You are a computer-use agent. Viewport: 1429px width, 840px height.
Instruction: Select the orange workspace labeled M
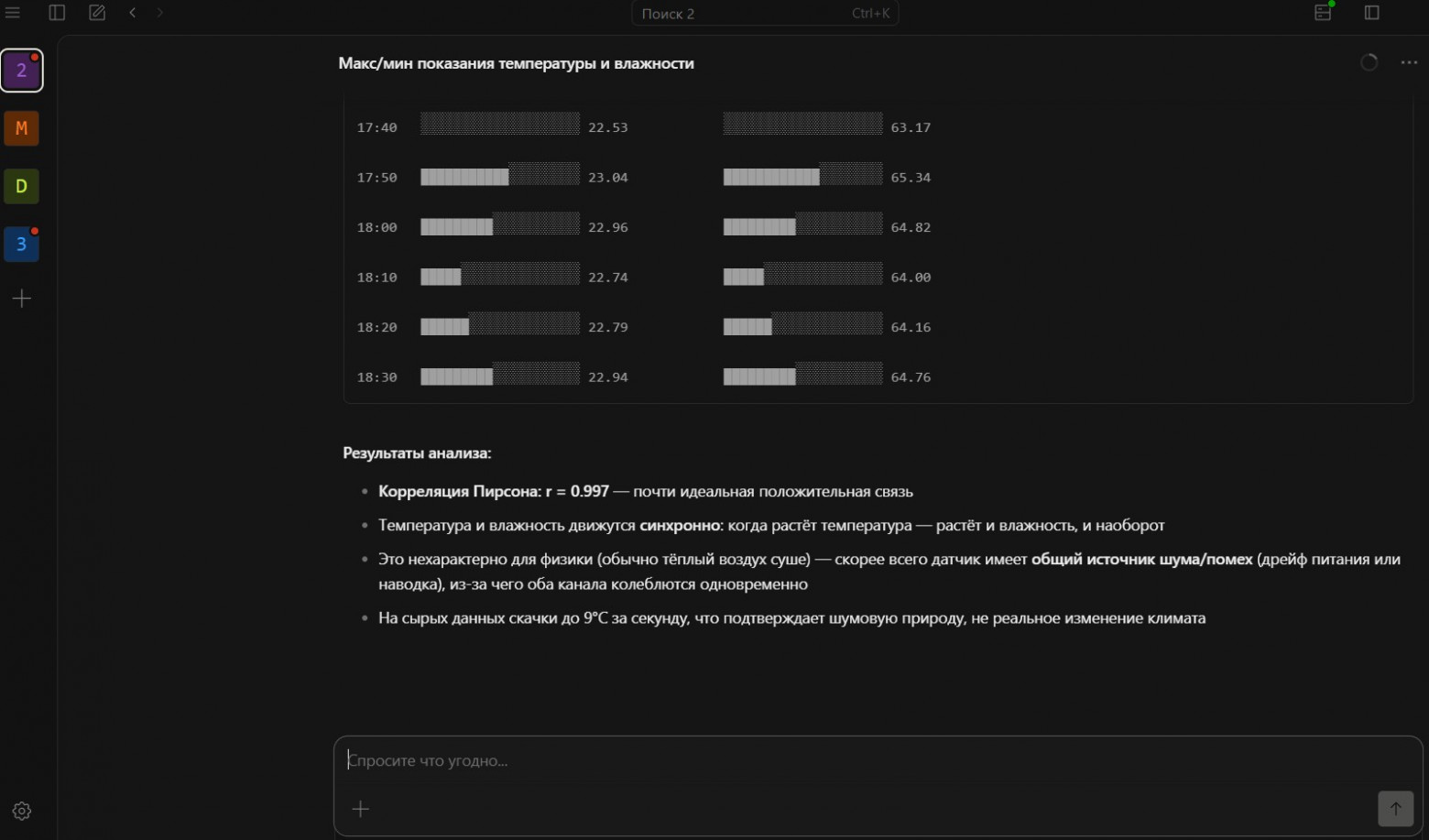click(21, 128)
